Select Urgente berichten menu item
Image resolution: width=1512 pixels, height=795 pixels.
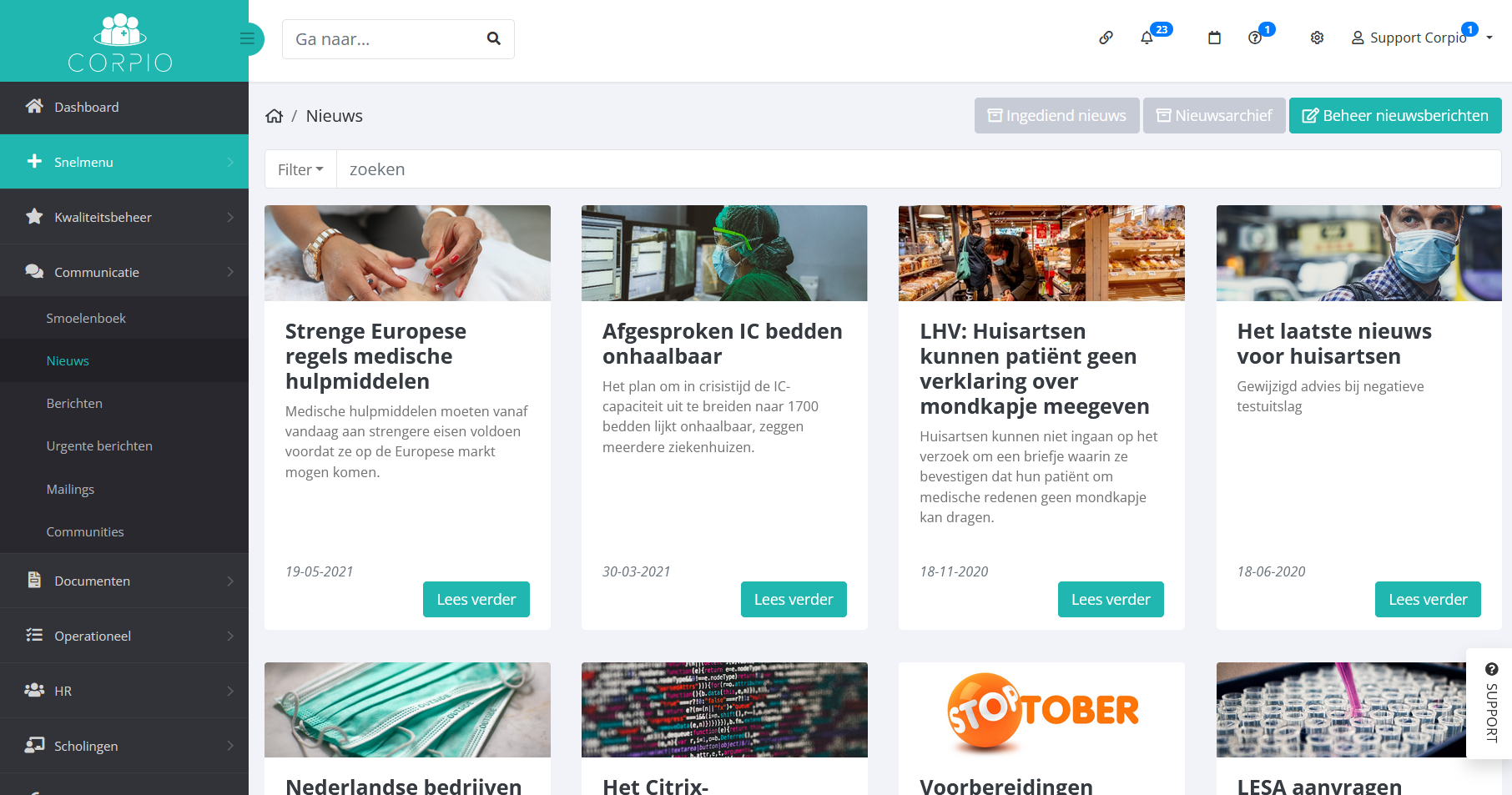point(99,445)
